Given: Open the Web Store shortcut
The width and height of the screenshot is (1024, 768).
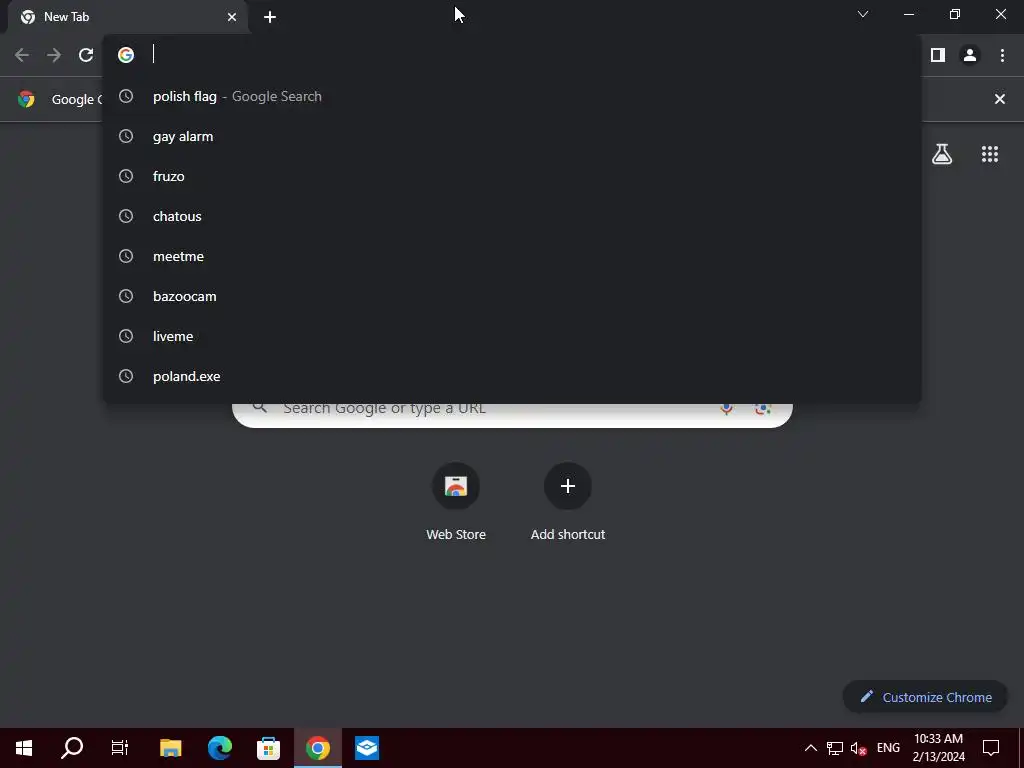Looking at the screenshot, I should coord(456,502).
